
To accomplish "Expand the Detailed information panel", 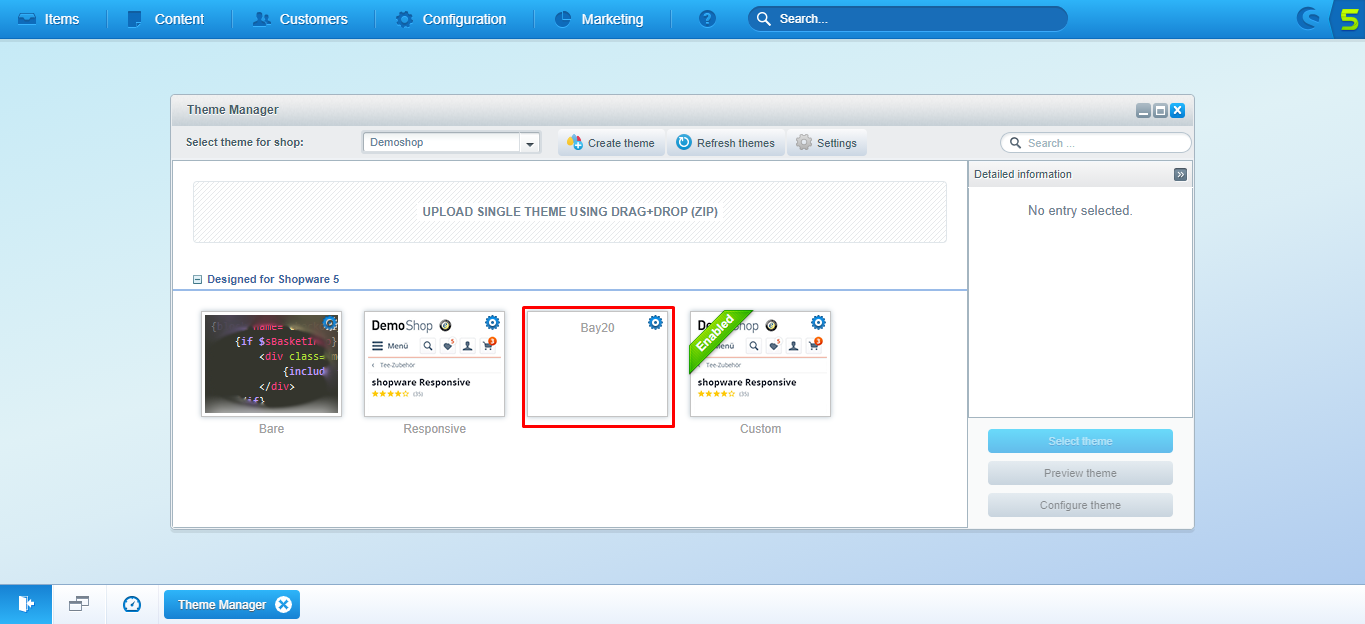I will (x=1179, y=173).
